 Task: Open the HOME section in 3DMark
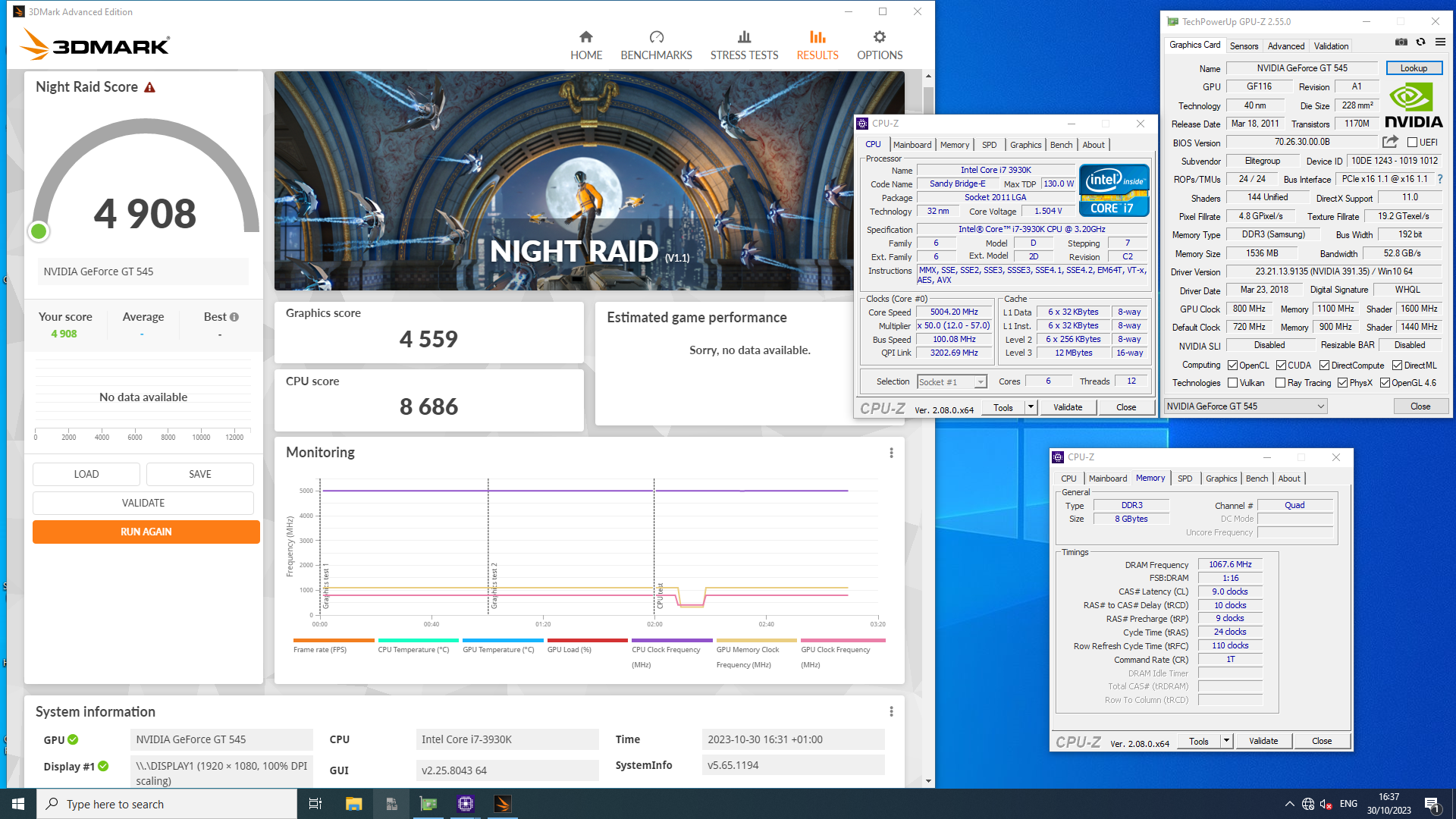pos(586,45)
